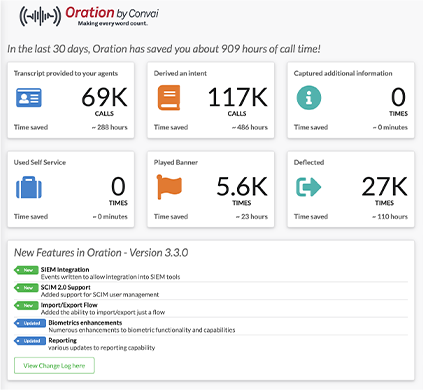Select the Import/Export Flow feature entry

point(211,308)
